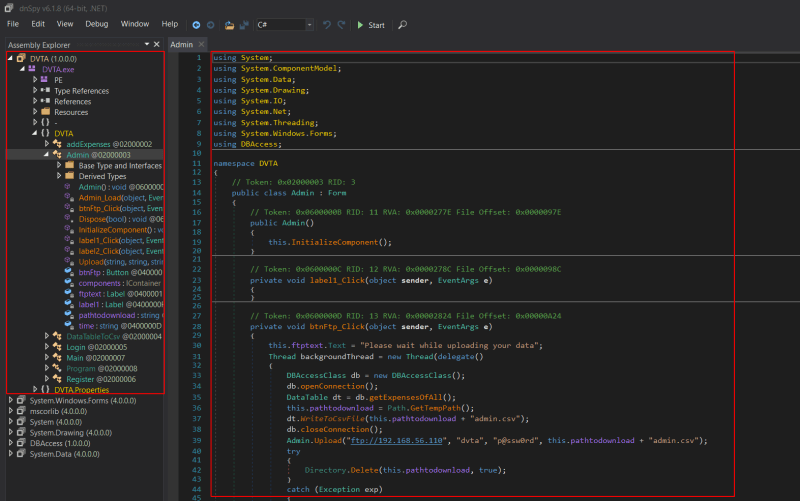Image resolution: width=800 pixels, height=501 pixels.
Task: Click the btnFtp field icon
Action: (69, 272)
